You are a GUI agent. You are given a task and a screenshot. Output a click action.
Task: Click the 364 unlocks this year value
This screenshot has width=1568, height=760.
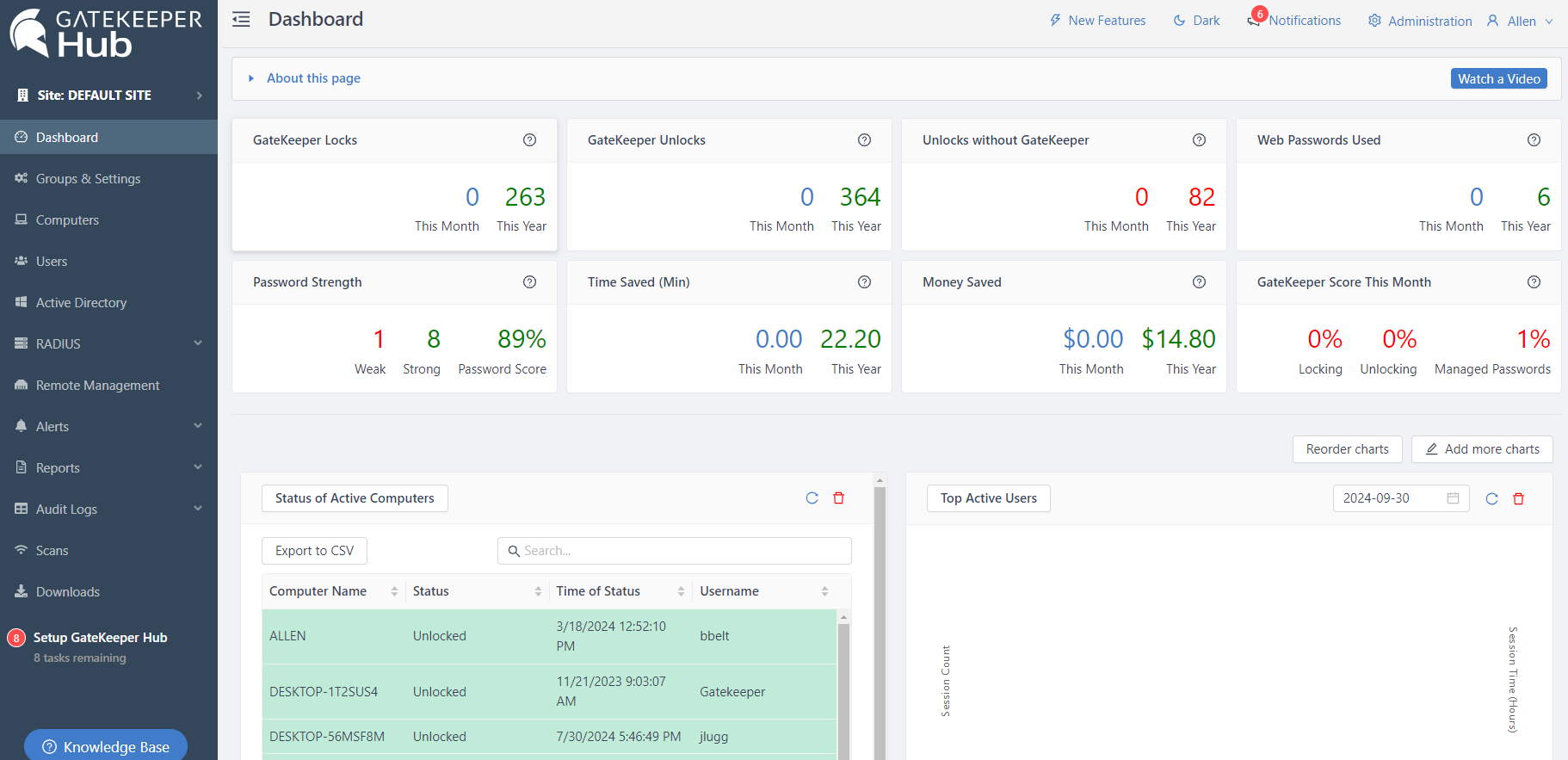pyautogui.click(x=860, y=197)
